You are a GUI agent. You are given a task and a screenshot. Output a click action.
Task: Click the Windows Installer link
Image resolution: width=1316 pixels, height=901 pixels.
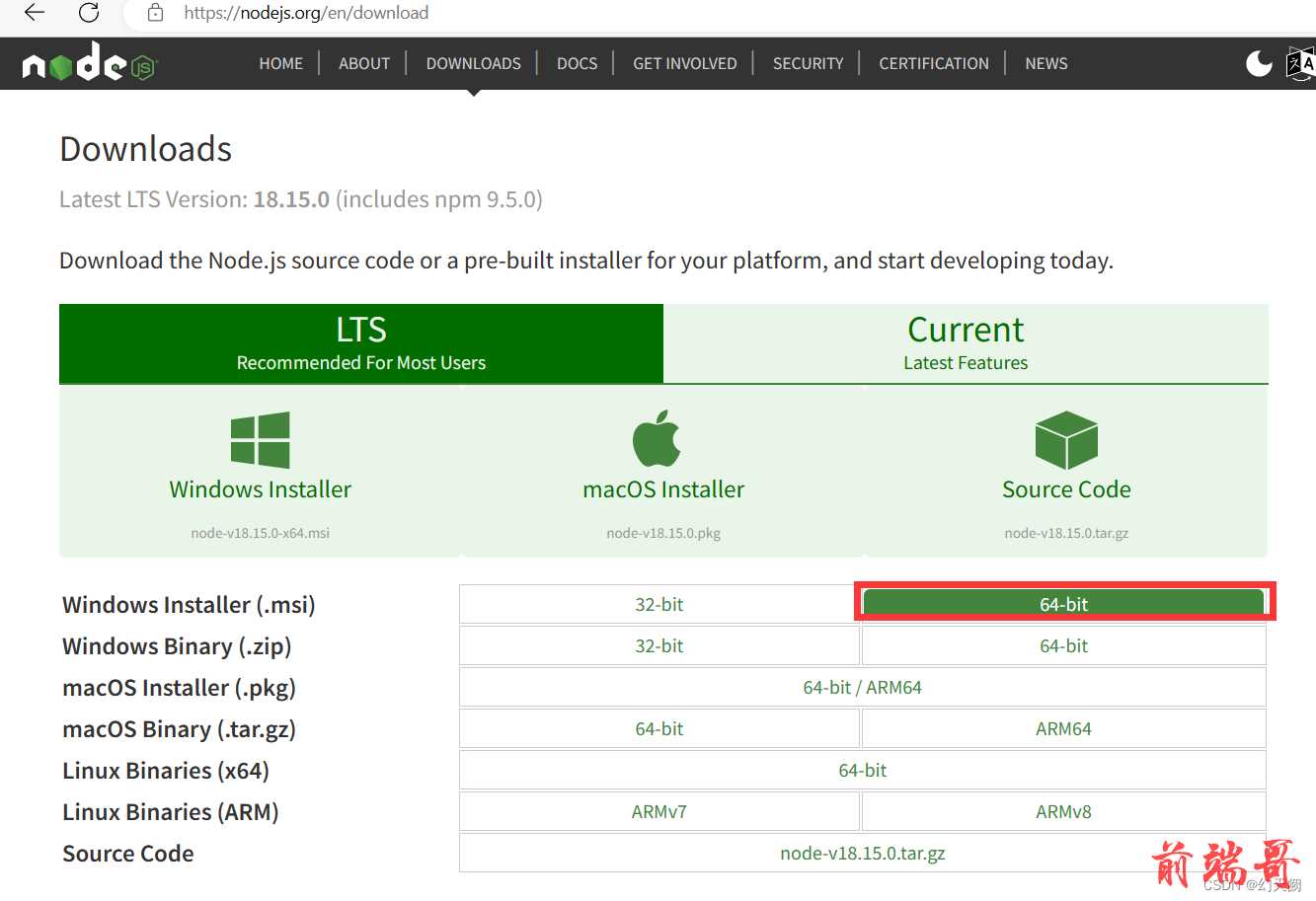click(261, 489)
